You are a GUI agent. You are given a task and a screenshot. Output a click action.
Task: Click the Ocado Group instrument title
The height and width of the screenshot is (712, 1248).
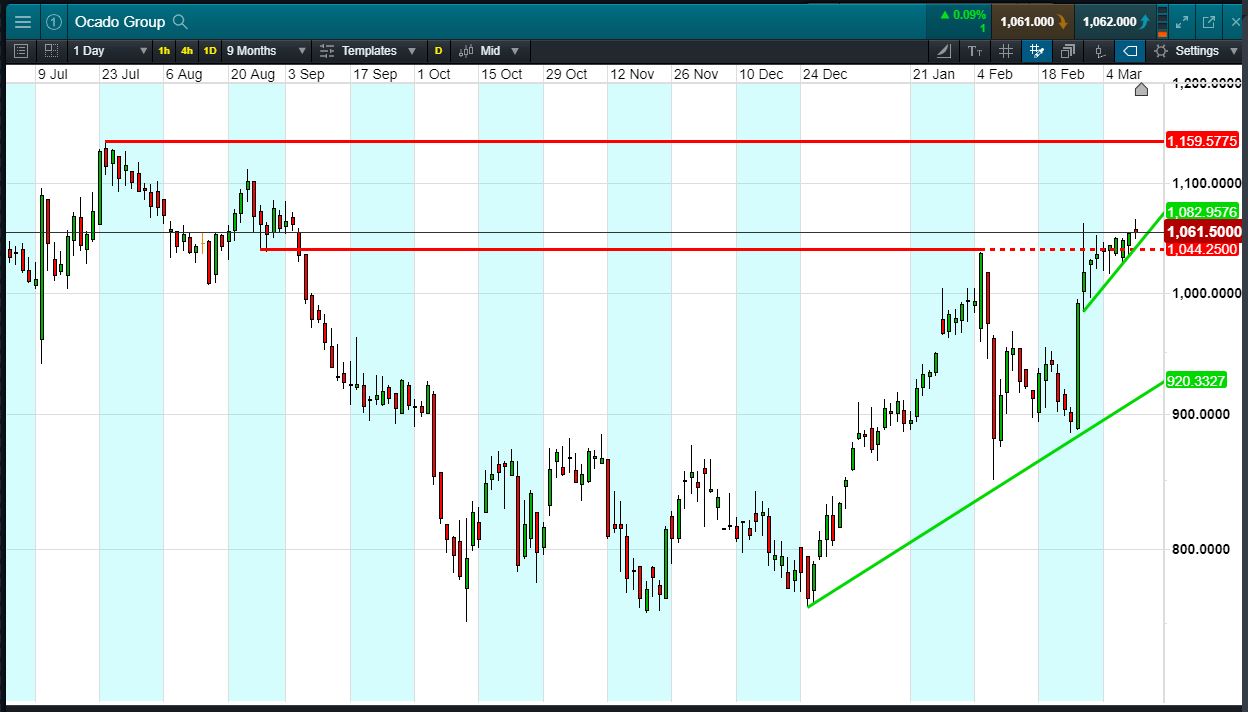click(120, 21)
